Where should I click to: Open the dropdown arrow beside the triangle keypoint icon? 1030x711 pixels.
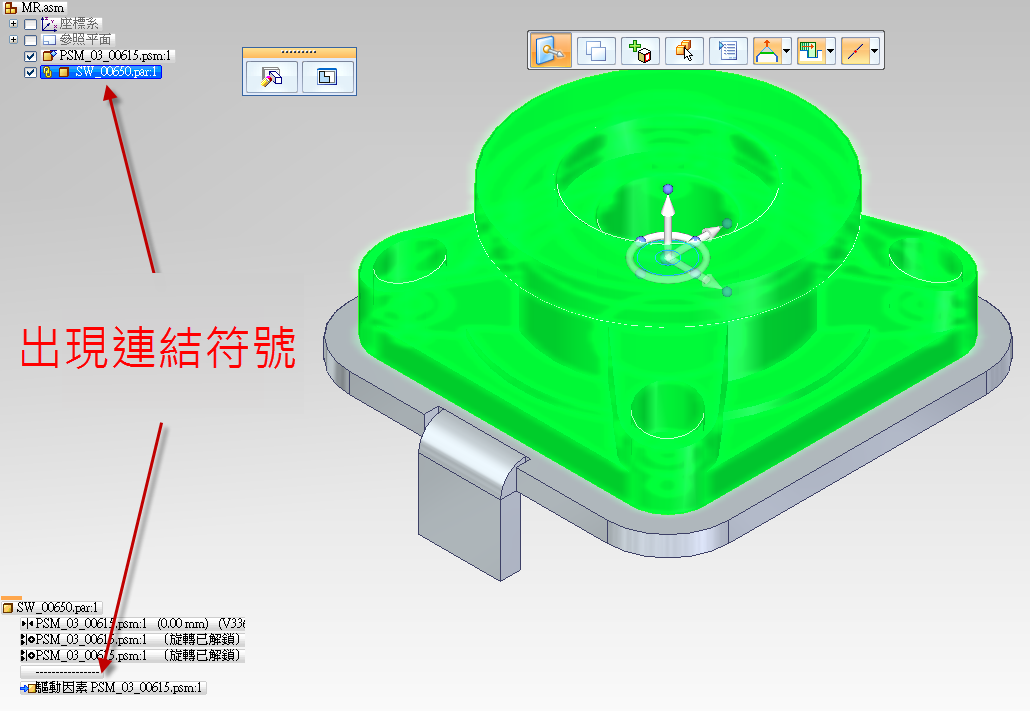coord(787,51)
